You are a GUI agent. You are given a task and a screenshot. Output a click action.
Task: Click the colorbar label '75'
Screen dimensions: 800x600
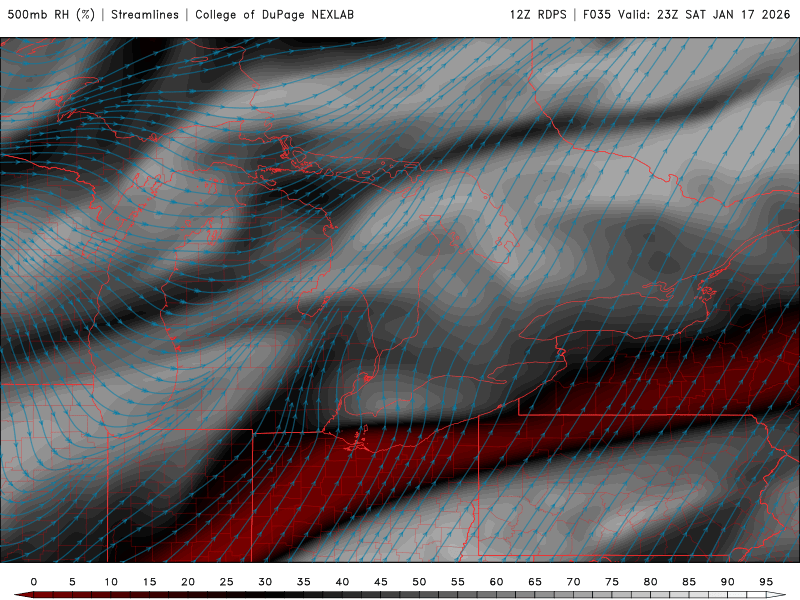pyautogui.click(x=612, y=582)
